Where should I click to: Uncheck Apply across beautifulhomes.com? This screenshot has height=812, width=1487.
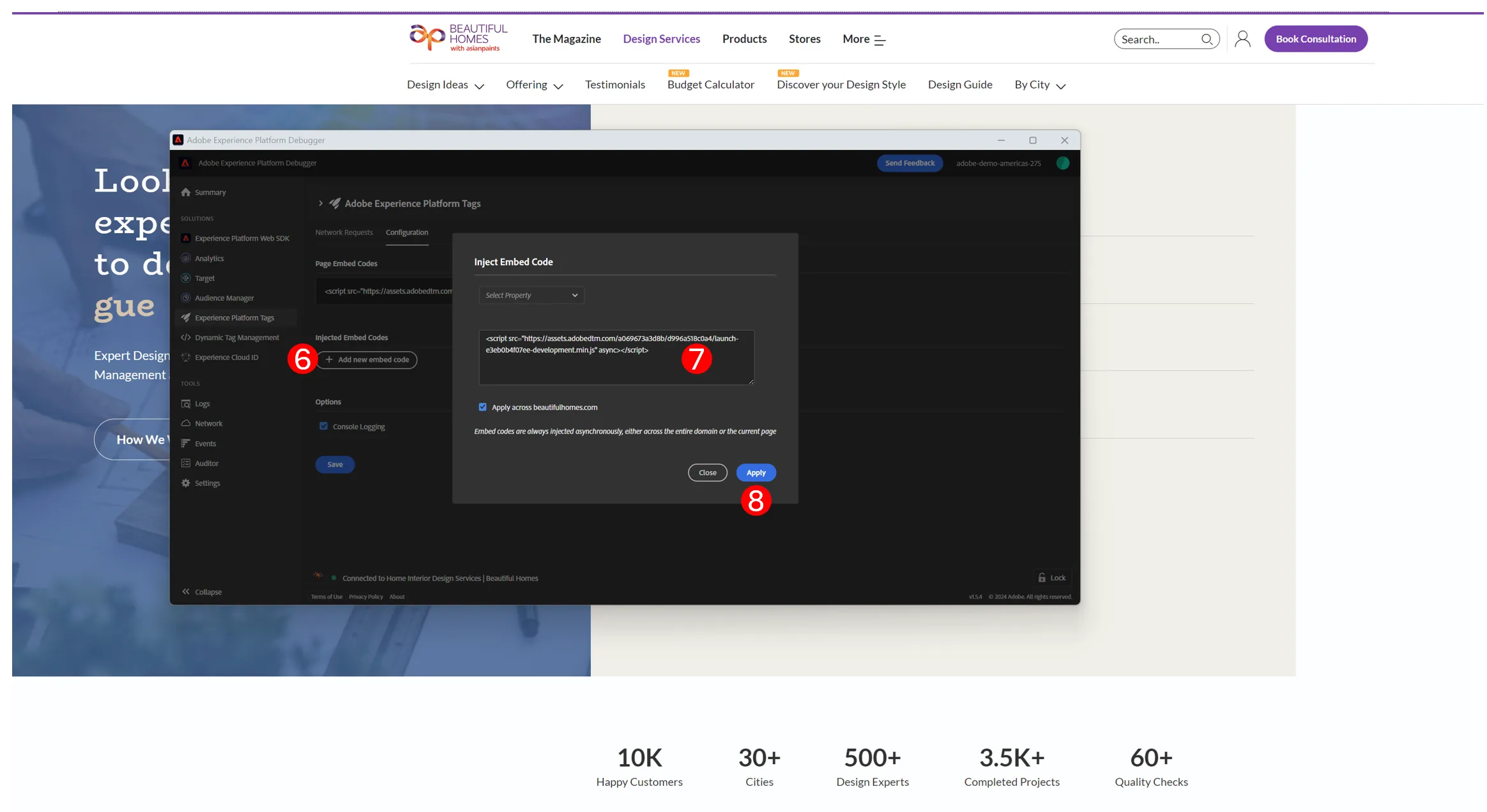click(483, 407)
